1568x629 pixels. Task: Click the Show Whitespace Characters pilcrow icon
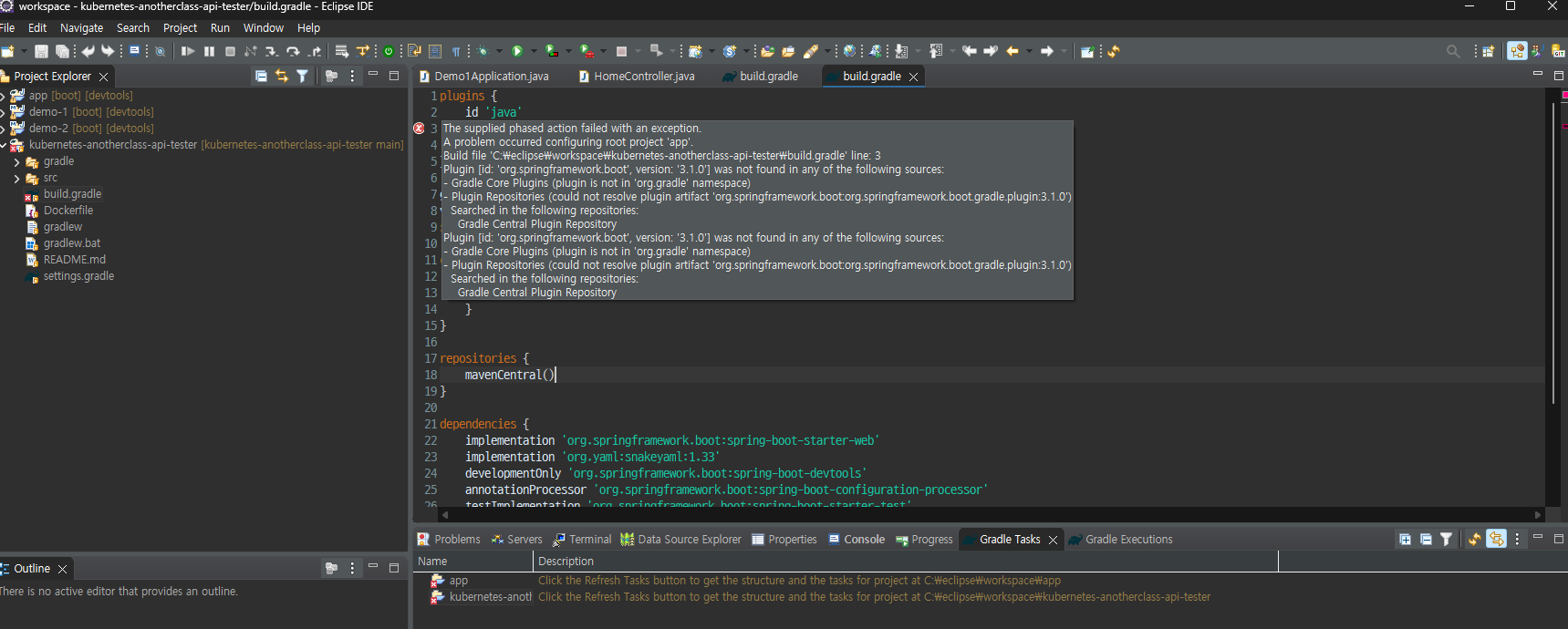pos(456,51)
